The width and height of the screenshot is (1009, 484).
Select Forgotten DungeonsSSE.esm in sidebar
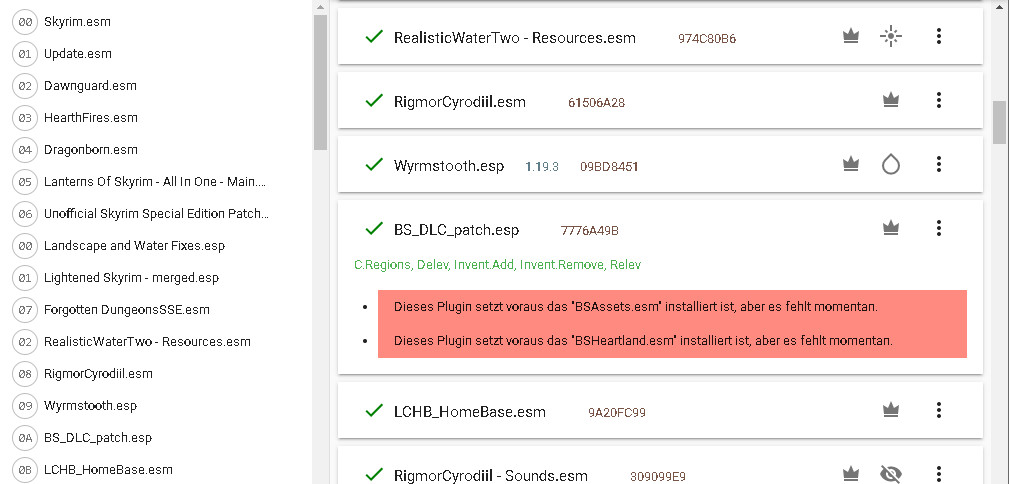tap(126, 310)
